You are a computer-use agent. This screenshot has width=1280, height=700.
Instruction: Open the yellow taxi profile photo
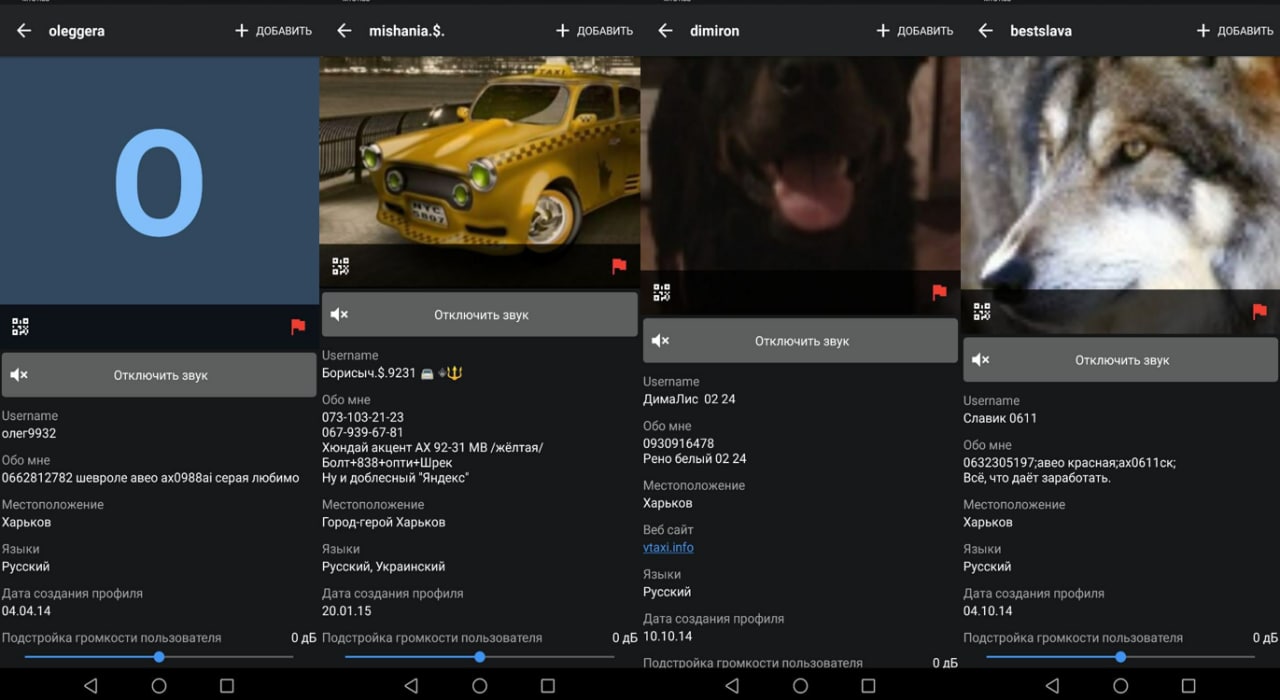click(x=480, y=150)
